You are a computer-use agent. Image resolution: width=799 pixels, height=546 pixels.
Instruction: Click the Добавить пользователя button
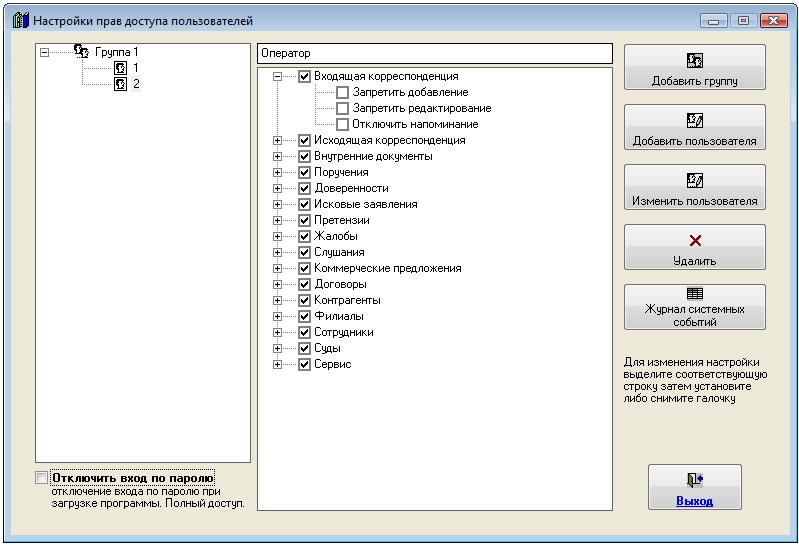click(695, 127)
